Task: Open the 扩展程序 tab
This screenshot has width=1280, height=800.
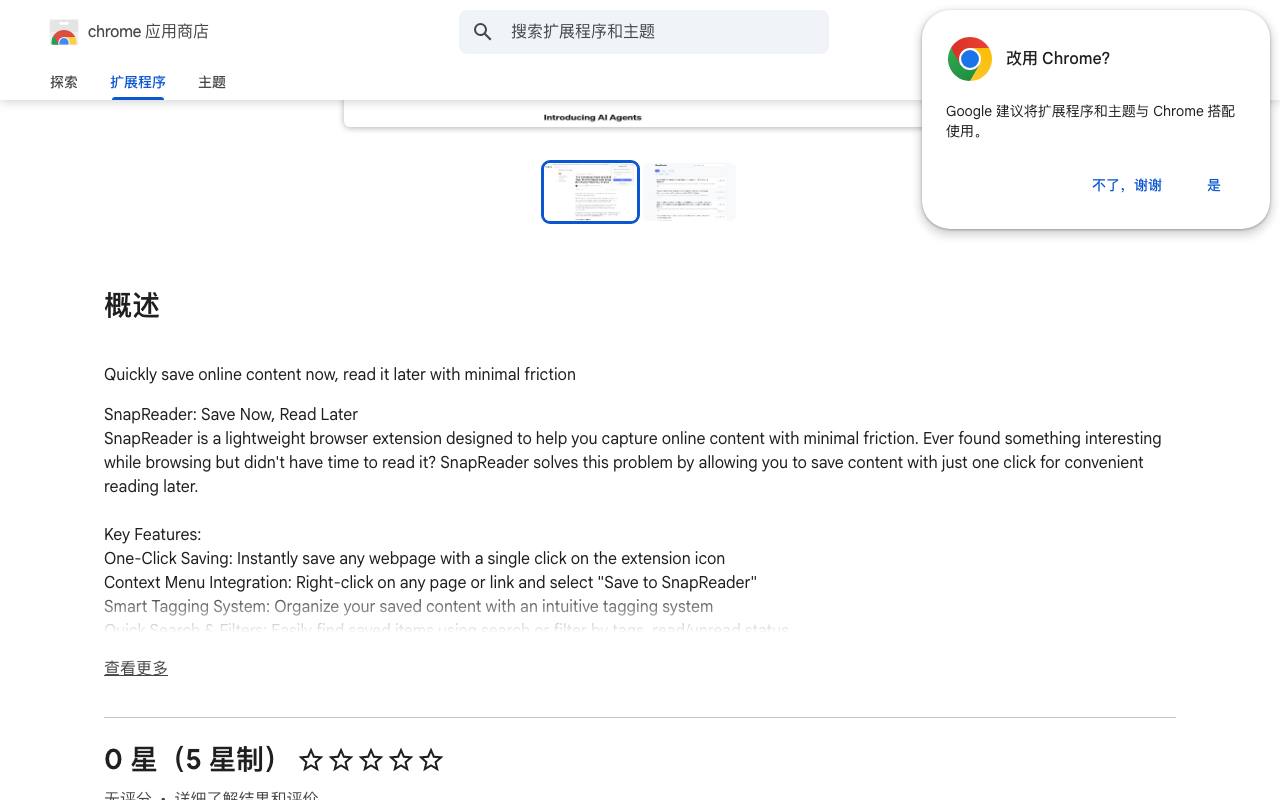Action: pyautogui.click(x=138, y=82)
